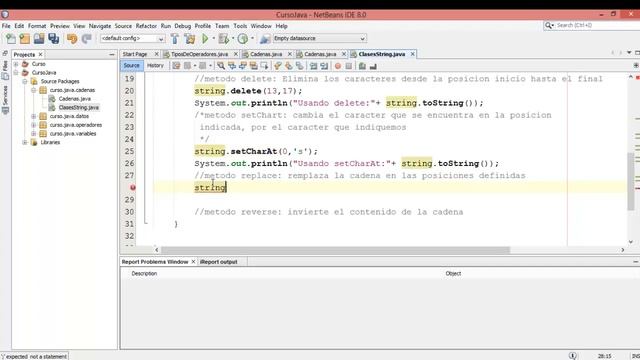Click the Debug Project toolbar icon
The image size is (640, 360).
pos(224,39)
